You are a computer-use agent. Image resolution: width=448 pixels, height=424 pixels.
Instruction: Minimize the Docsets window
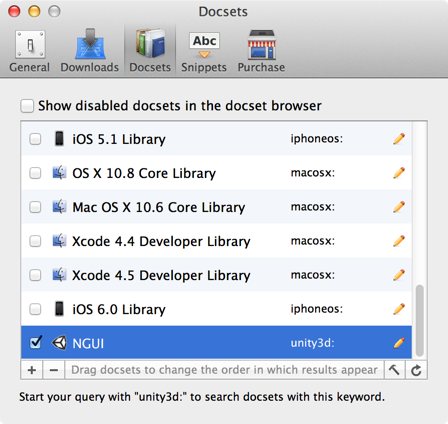click(34, 11)
